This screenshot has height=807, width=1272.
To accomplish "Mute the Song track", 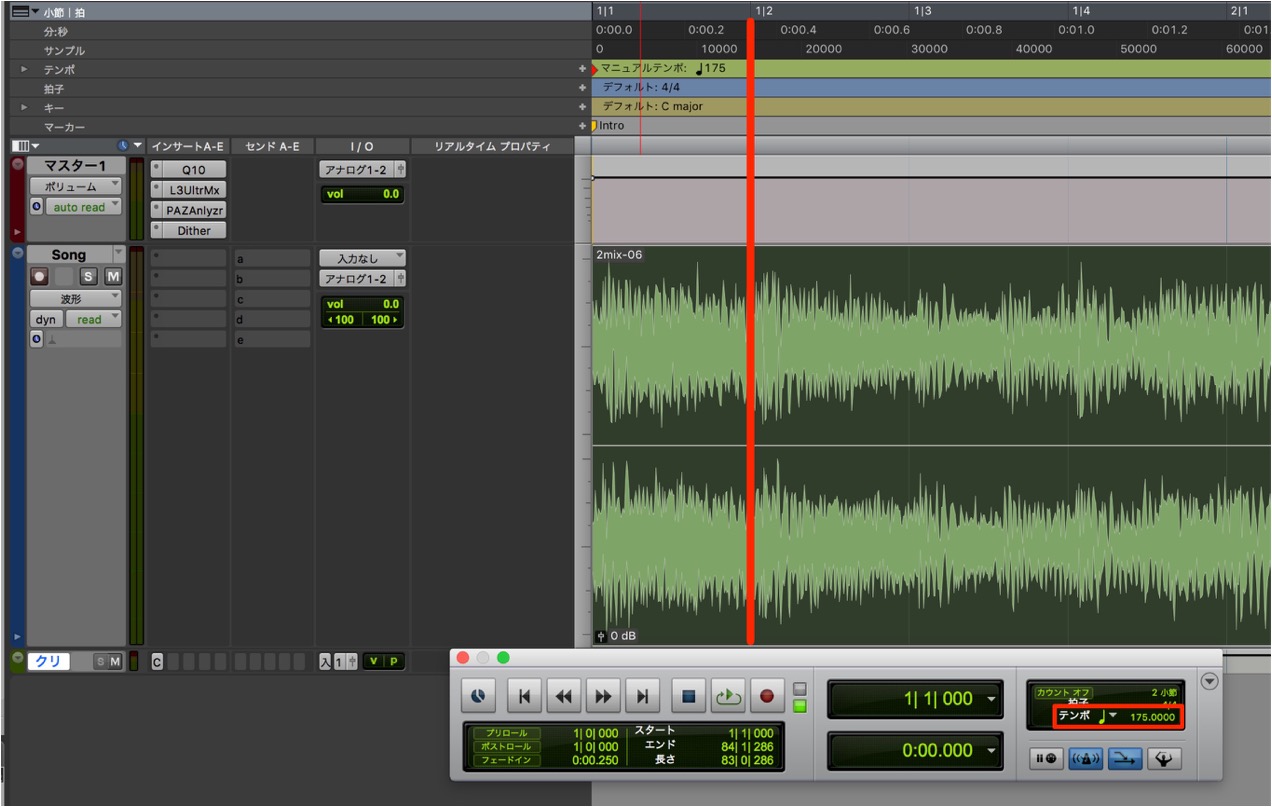I will (113, 276).
